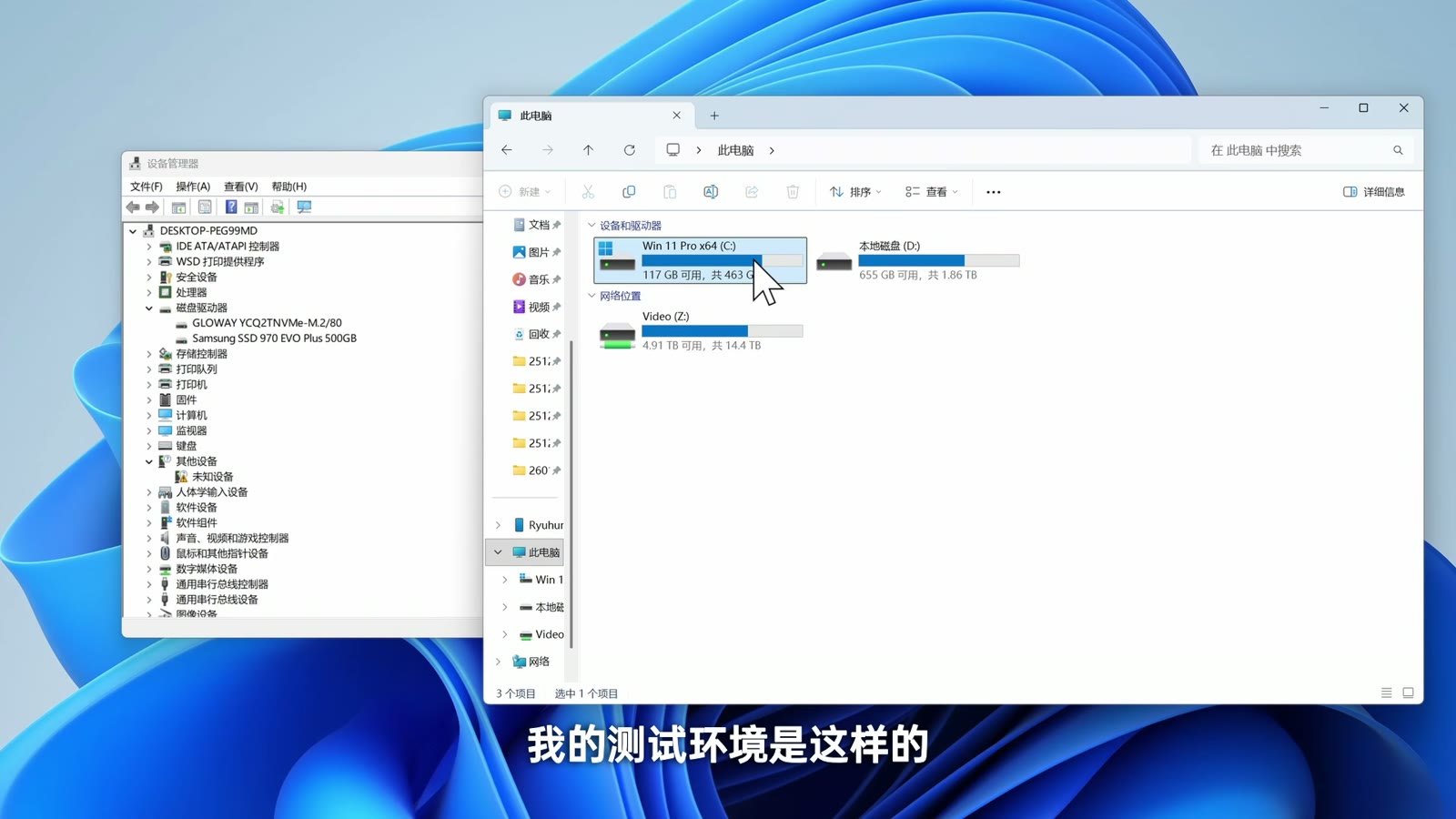Image resolution: width=1456 pixels, height=819 pixels.
Task: Click the monitor icon in the address bar
Action: point(673,150)
